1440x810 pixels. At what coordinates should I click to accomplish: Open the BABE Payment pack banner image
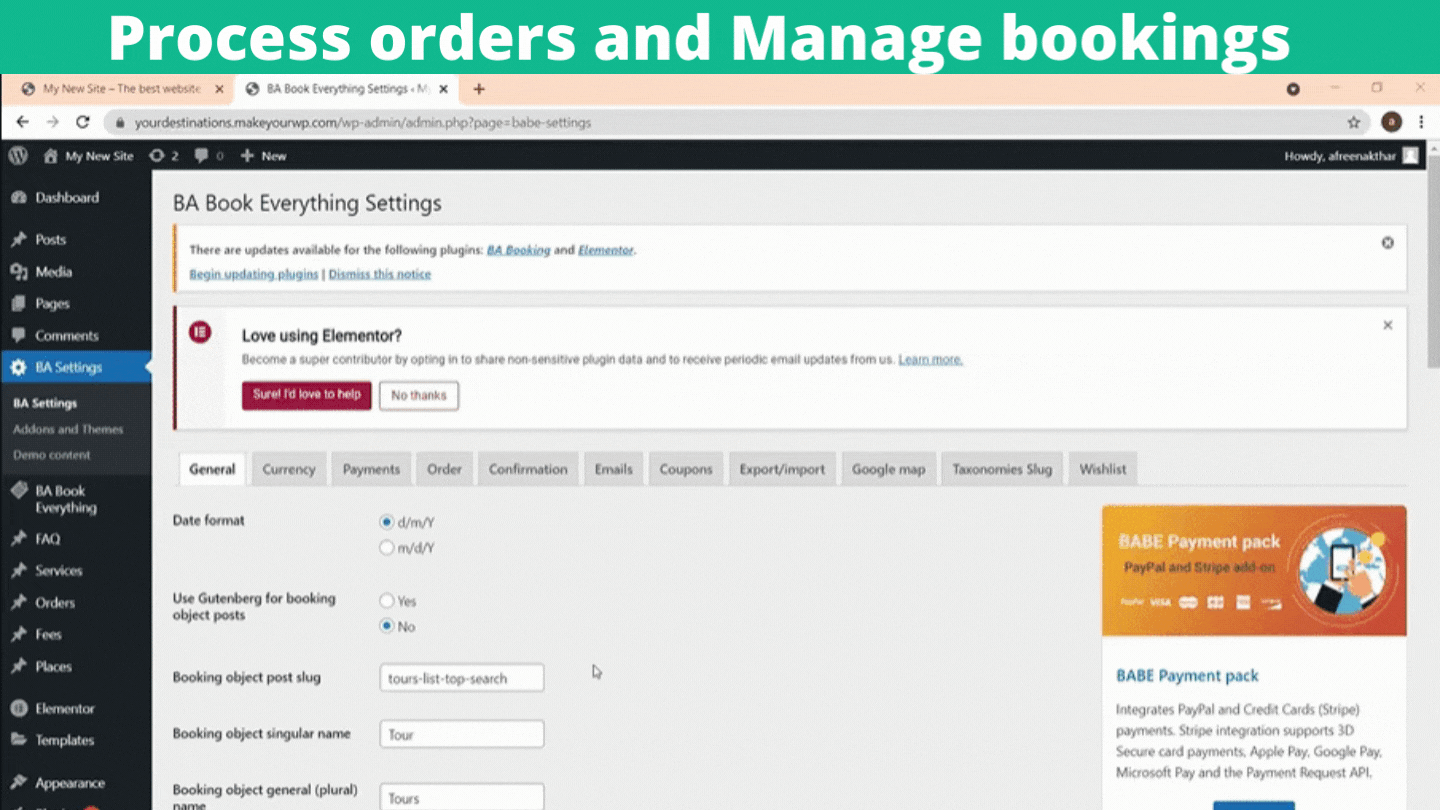(1254, 571)
